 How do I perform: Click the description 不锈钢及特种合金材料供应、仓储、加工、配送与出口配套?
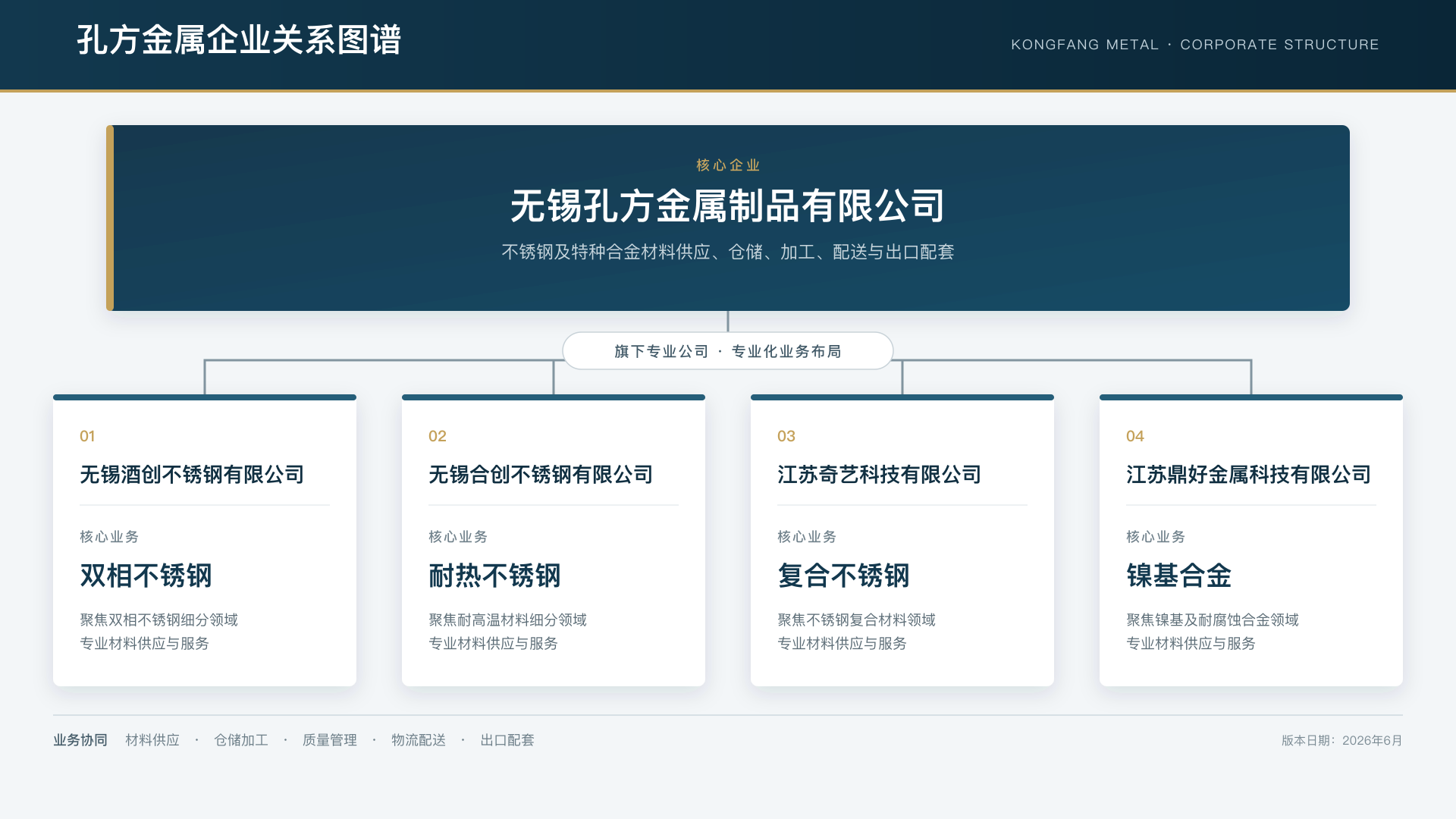(728, 252)
